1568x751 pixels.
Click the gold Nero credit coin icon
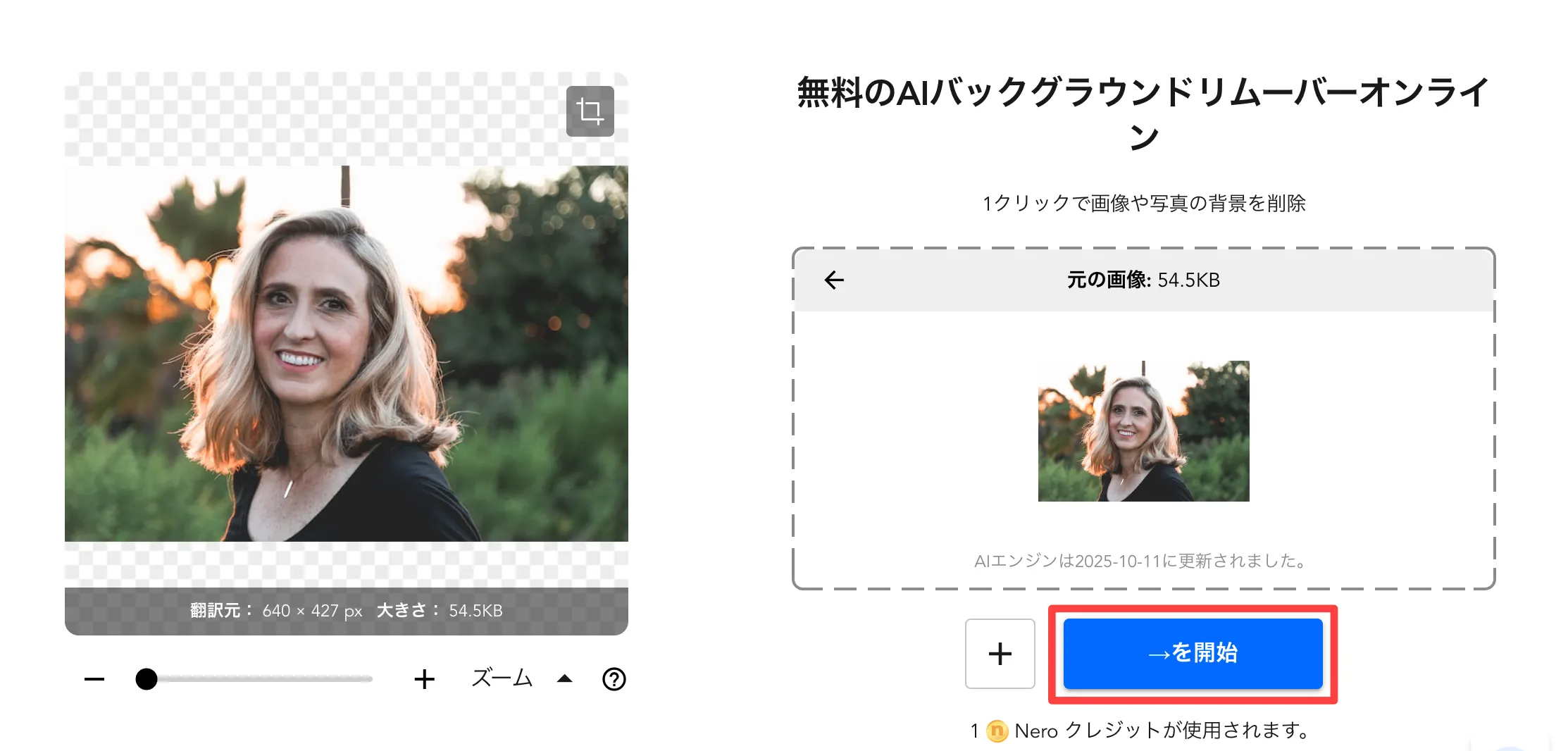click(997, 731)
